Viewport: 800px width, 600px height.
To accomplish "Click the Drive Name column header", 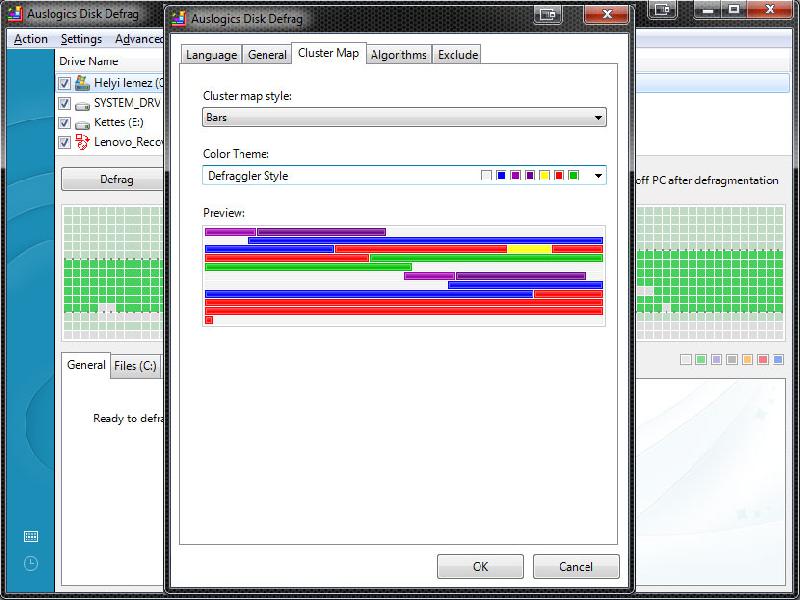I will click(x=89, y=61).
